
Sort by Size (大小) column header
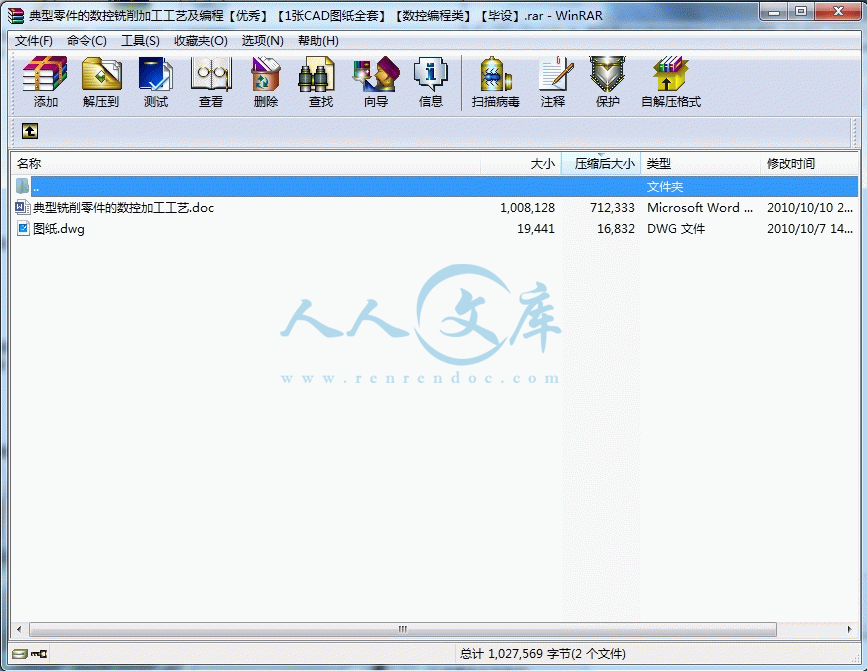pyautogui.click(x=521, y=164)
